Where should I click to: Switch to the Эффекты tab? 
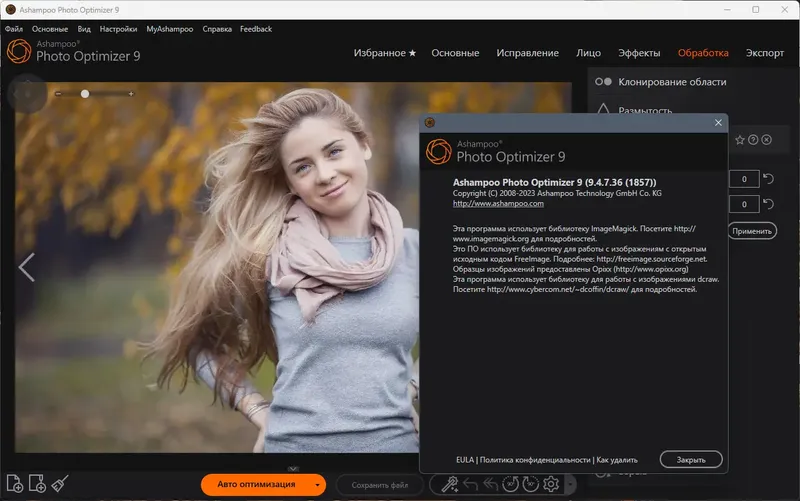coord(639,53)
